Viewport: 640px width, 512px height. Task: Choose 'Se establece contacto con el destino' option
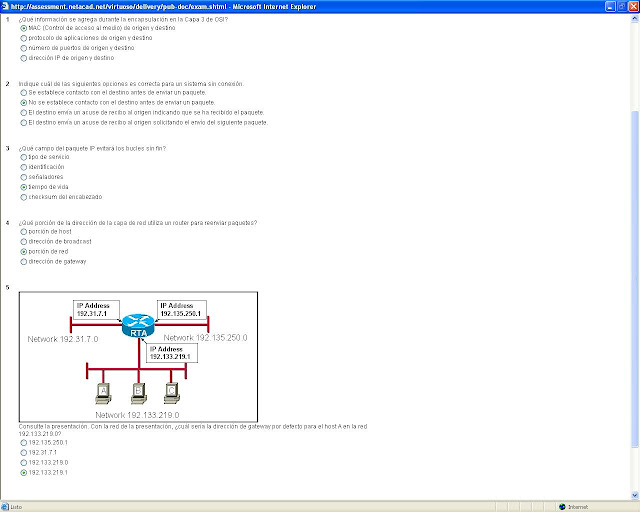coord(24,93)
